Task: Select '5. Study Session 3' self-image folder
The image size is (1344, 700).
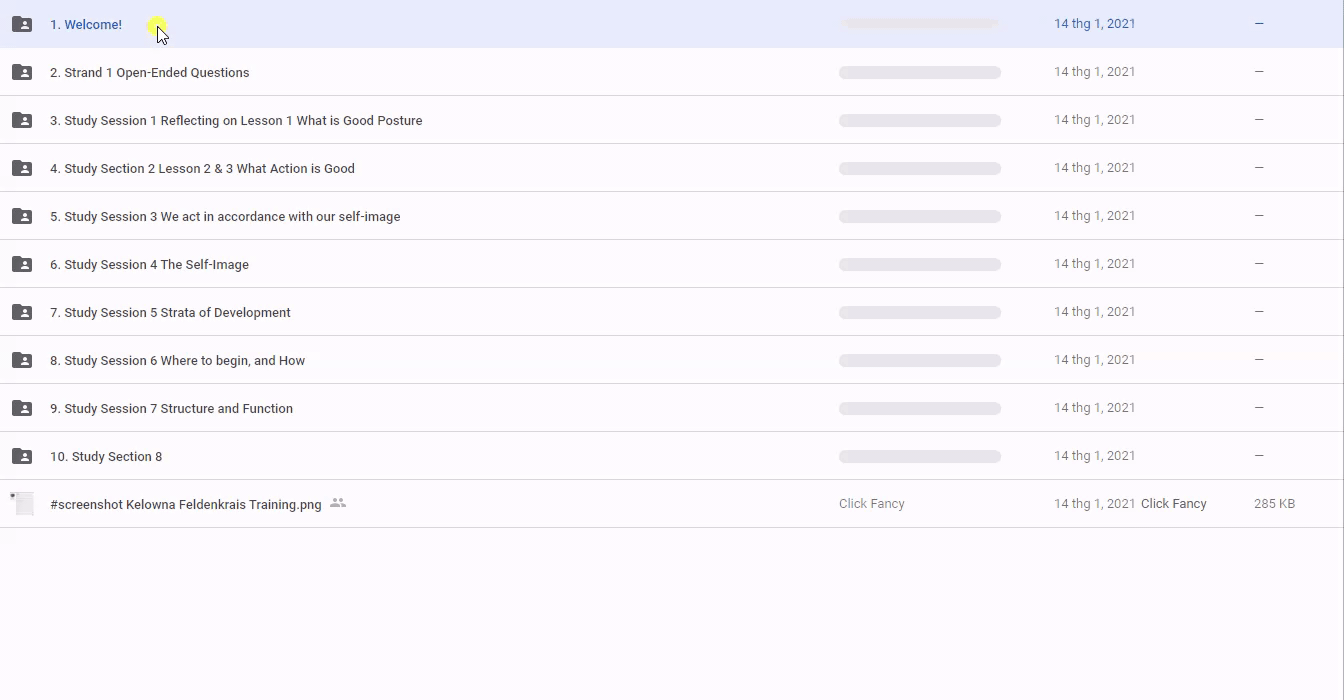Action: 225,217
